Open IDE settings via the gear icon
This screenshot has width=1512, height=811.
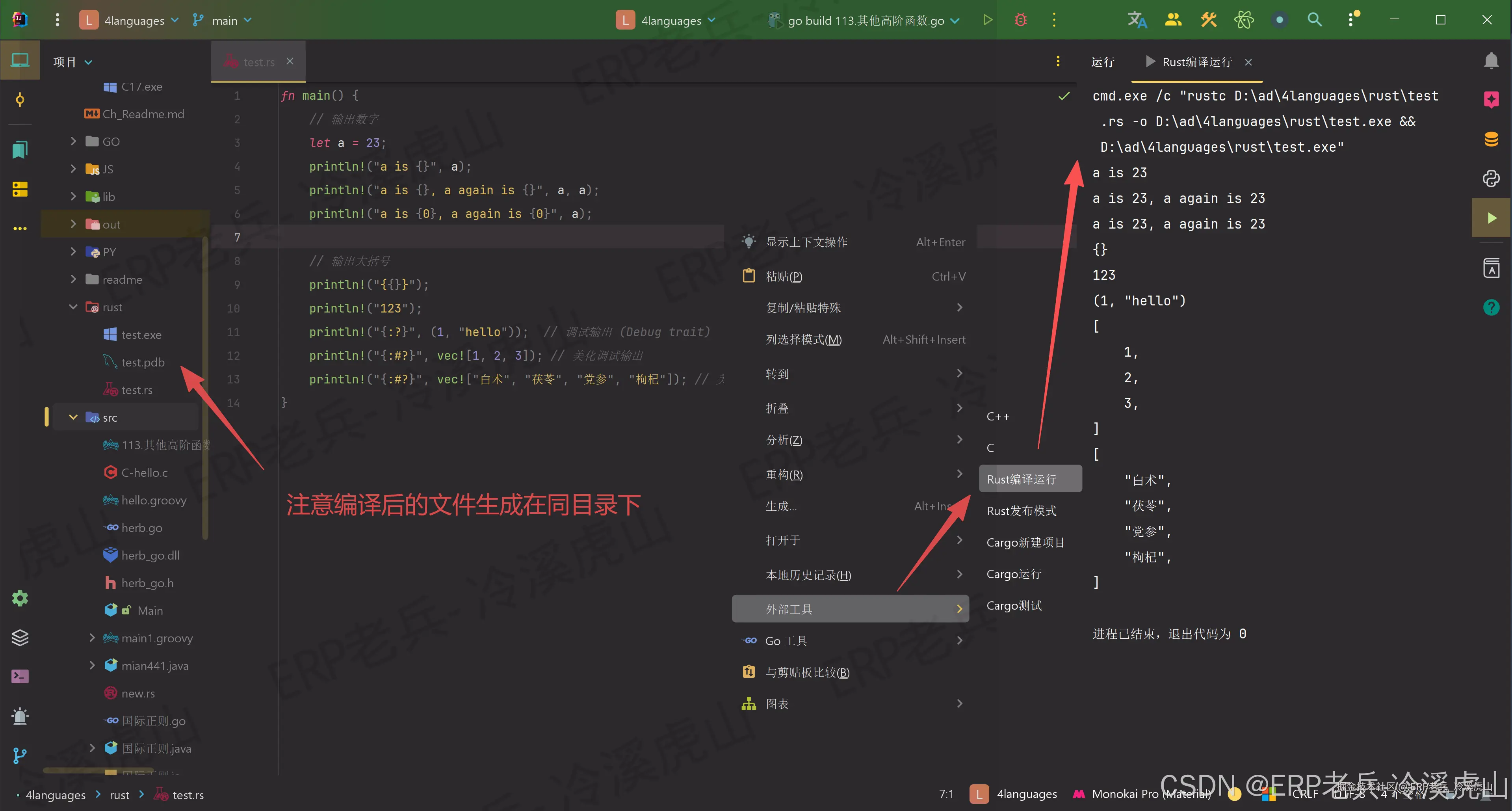point(19,598)
